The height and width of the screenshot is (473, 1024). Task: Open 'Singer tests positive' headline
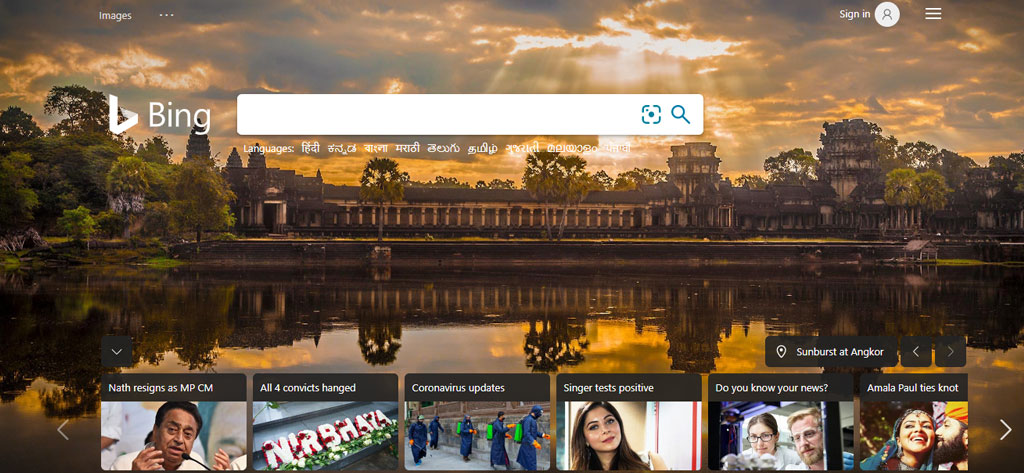point(609,387)
